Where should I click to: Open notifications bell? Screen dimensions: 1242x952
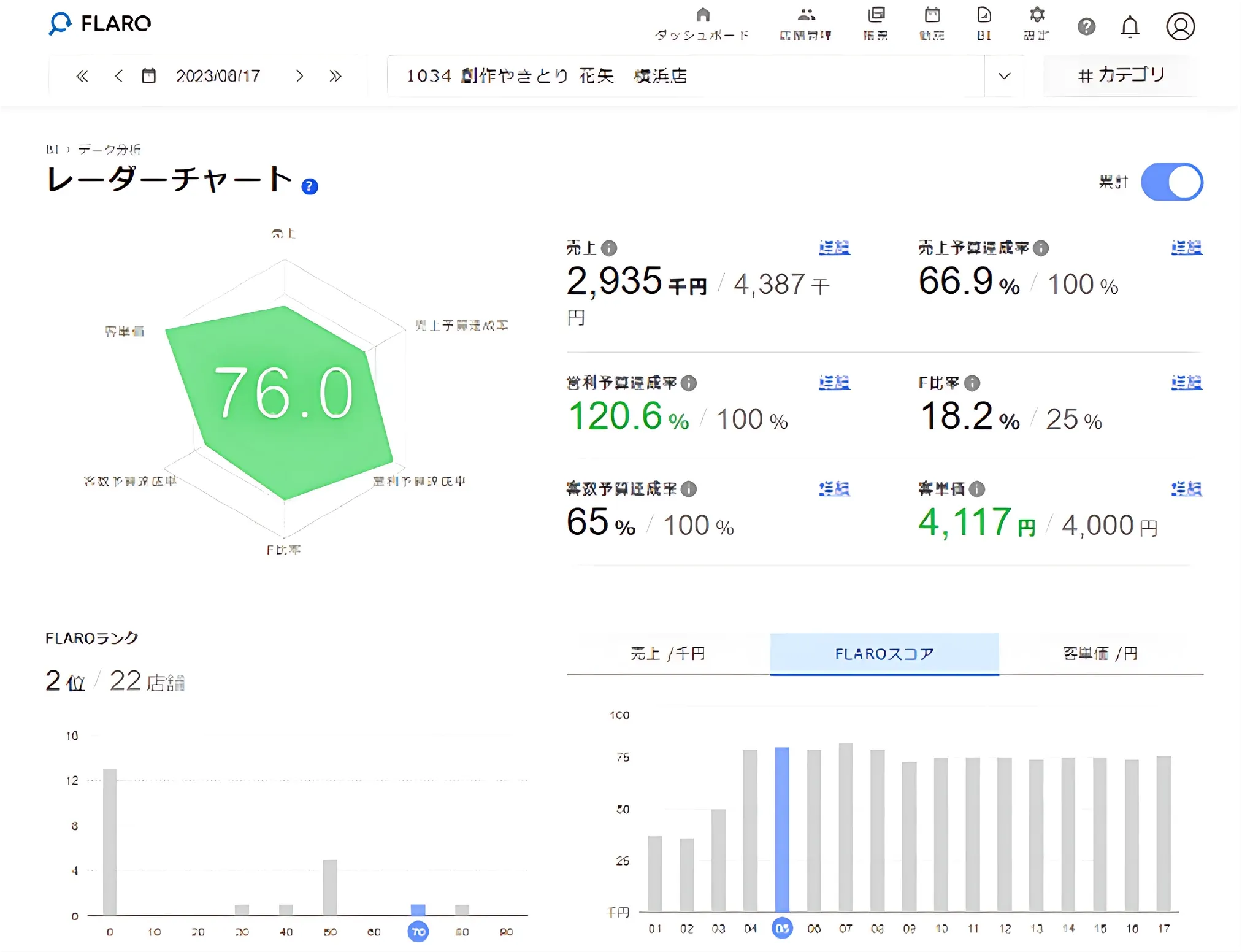point(1130,26)
